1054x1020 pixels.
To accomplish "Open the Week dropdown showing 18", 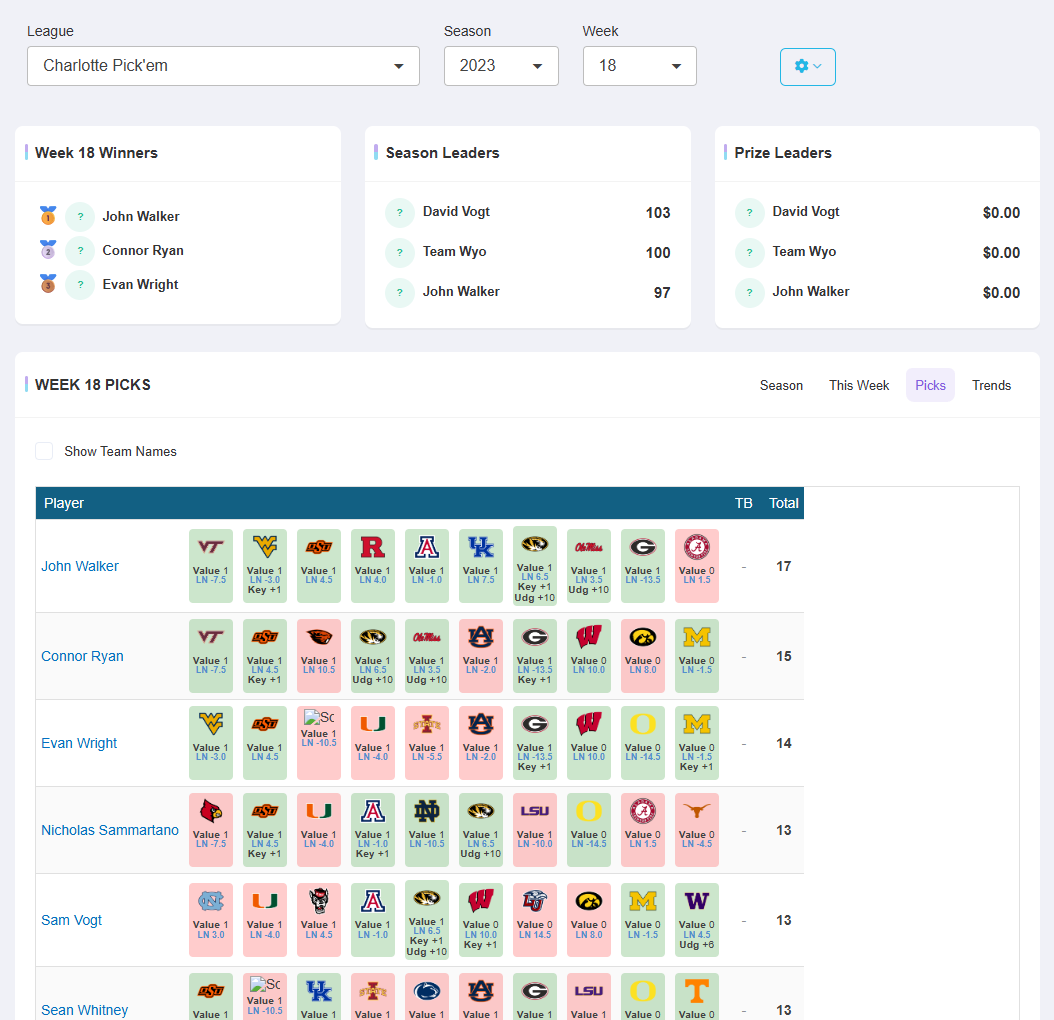I will click(639, 66).
